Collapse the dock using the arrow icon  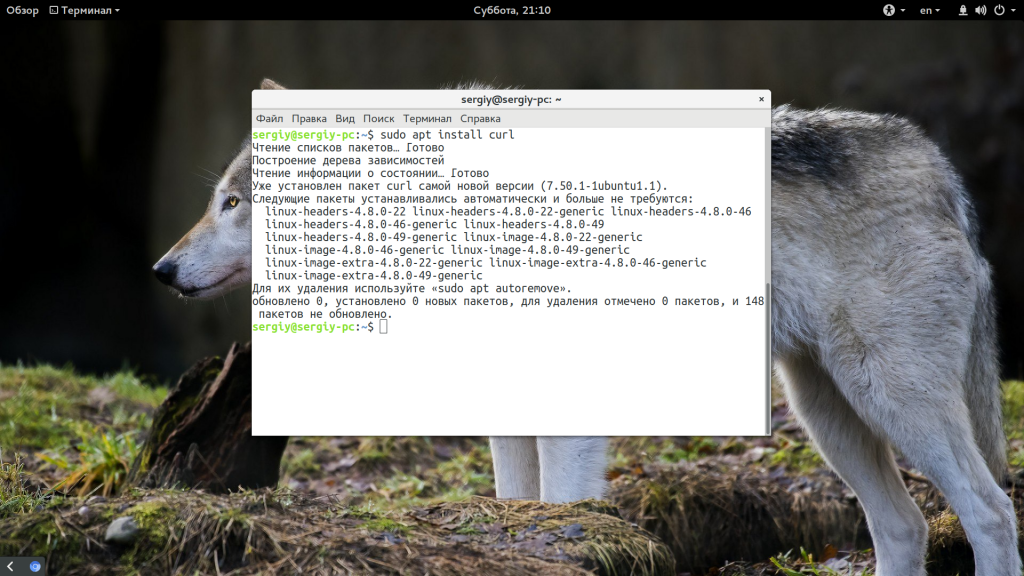pos(12,565)
